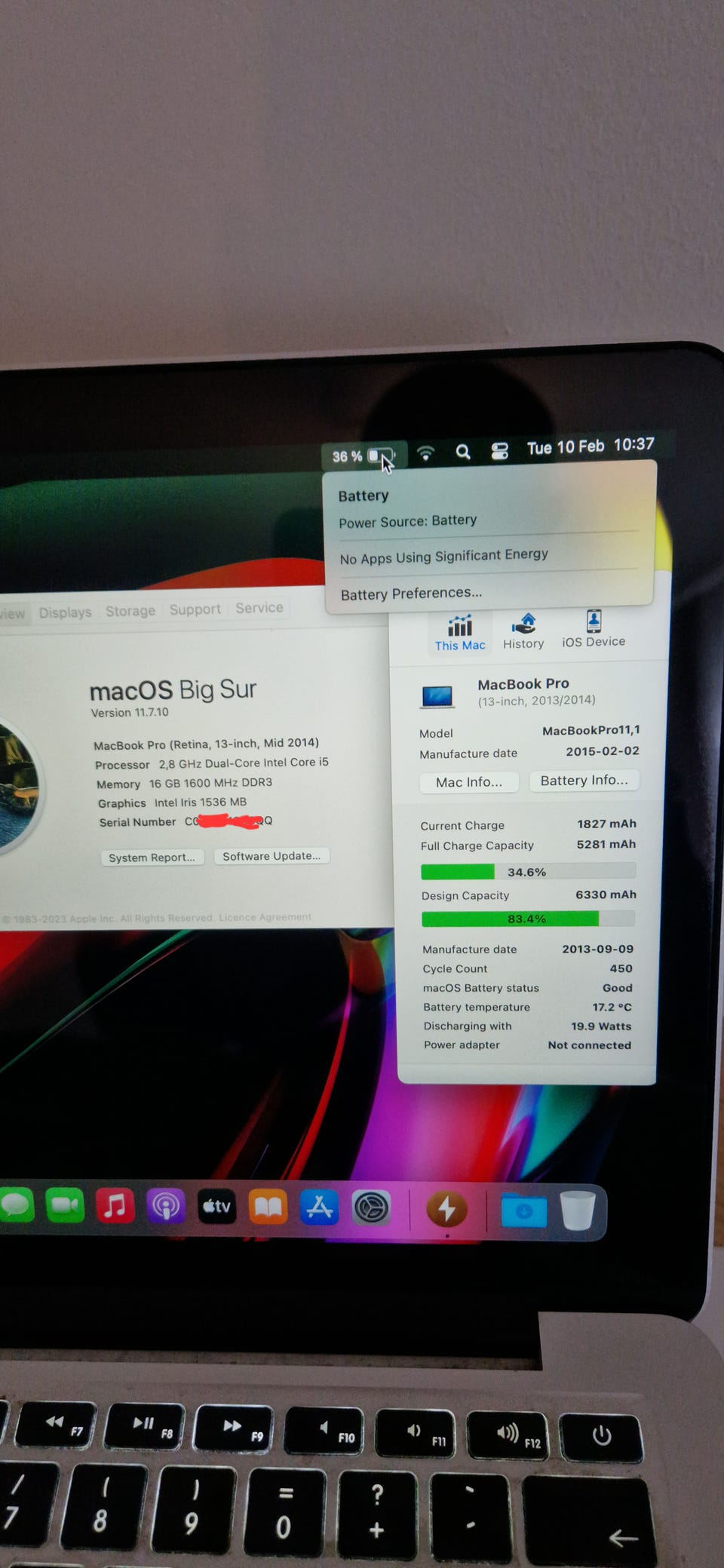Click the 83.4% capacity progress bar
The height and width of the screenshot is (1568, 724).
point(528,919)
